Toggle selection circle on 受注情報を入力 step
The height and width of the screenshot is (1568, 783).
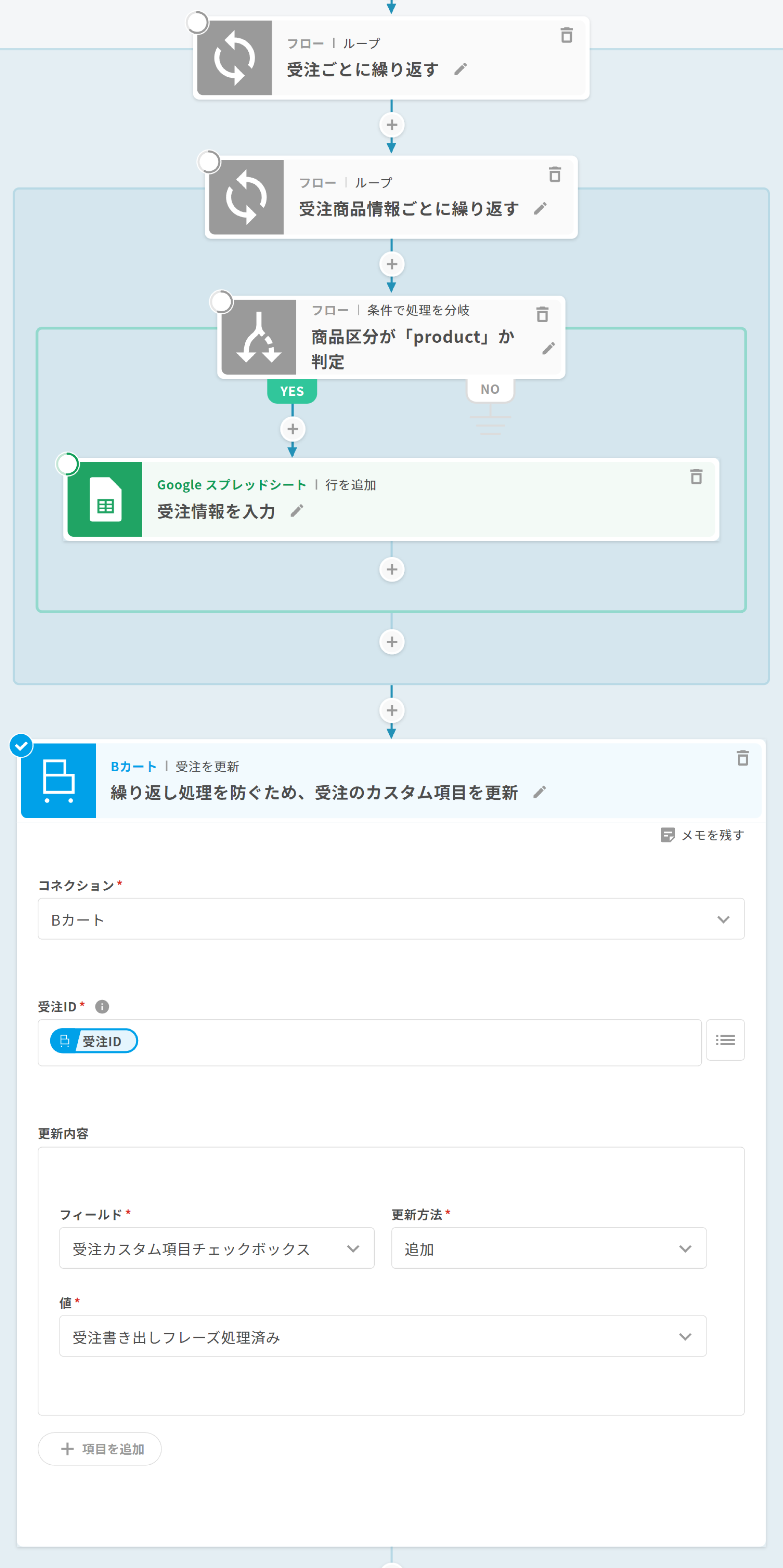68,464
